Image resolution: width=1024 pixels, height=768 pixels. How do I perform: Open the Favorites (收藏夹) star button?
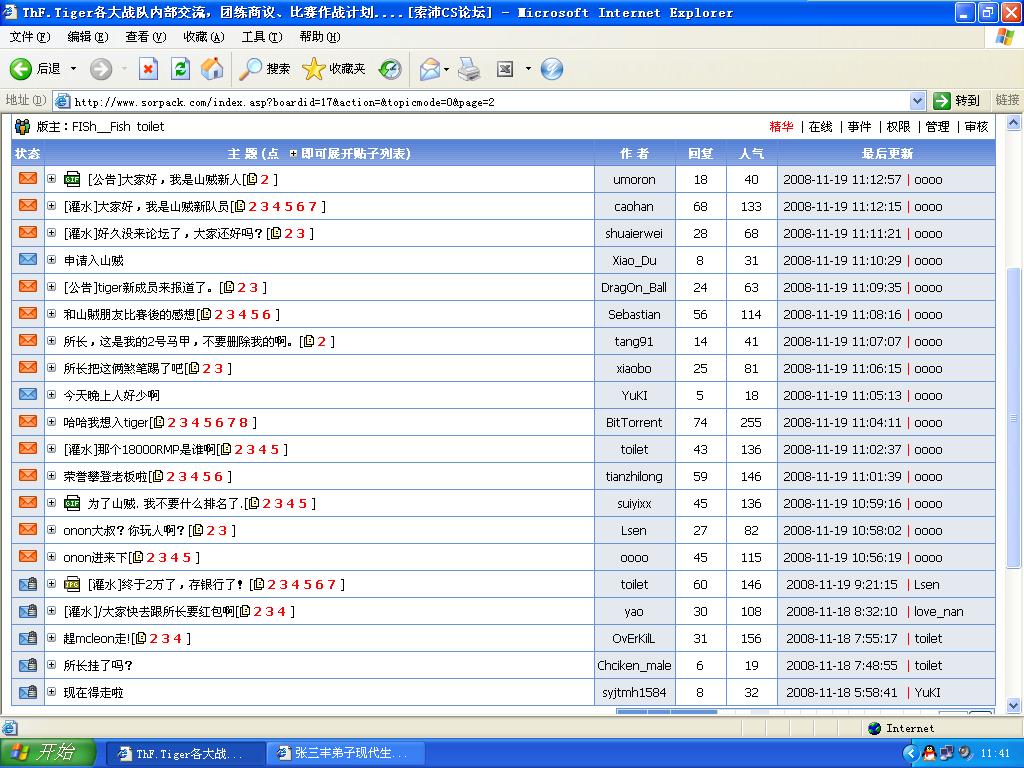point(335,69)
